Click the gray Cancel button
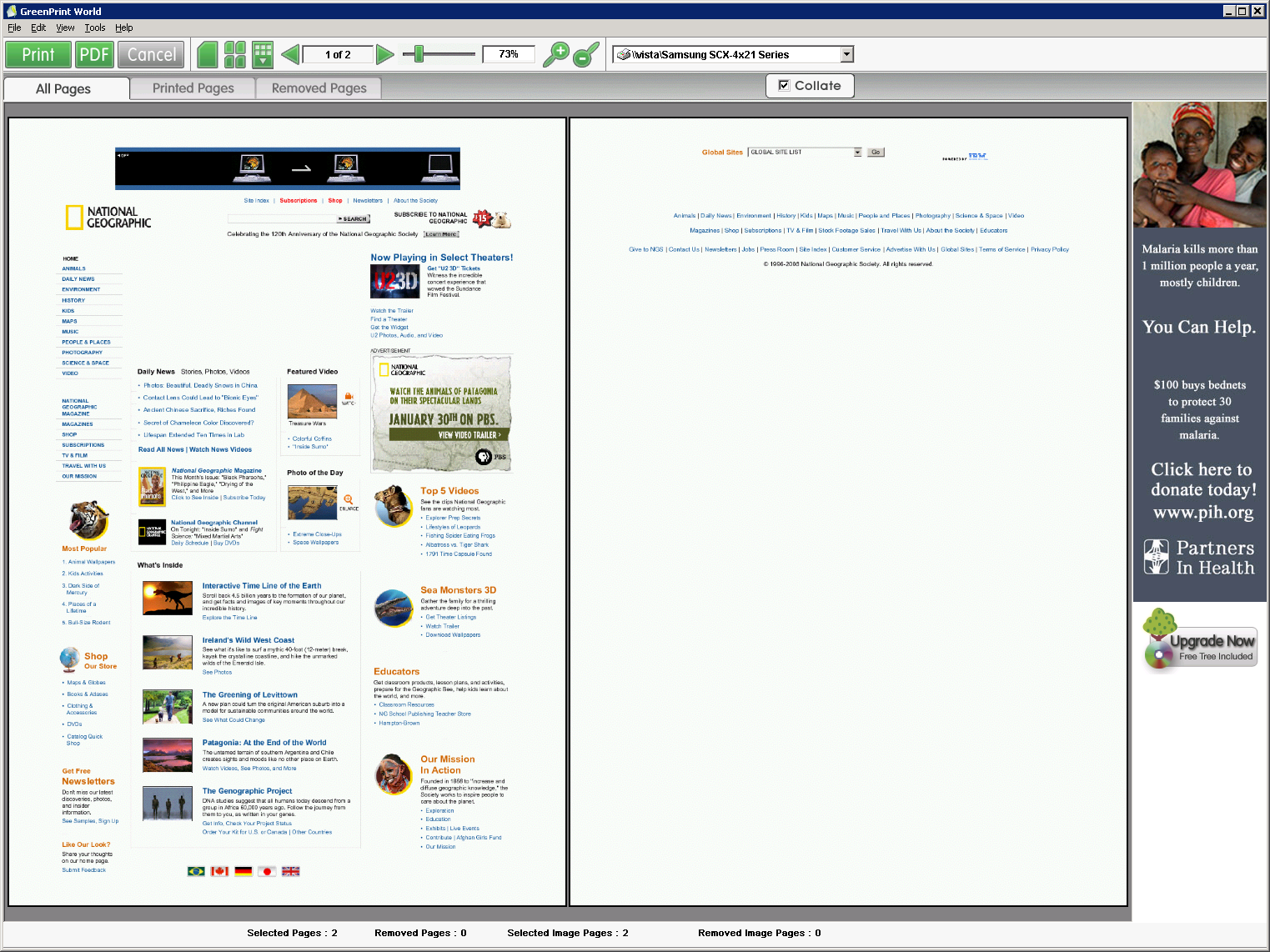1270x952 pixels. (x=152, y=55)
